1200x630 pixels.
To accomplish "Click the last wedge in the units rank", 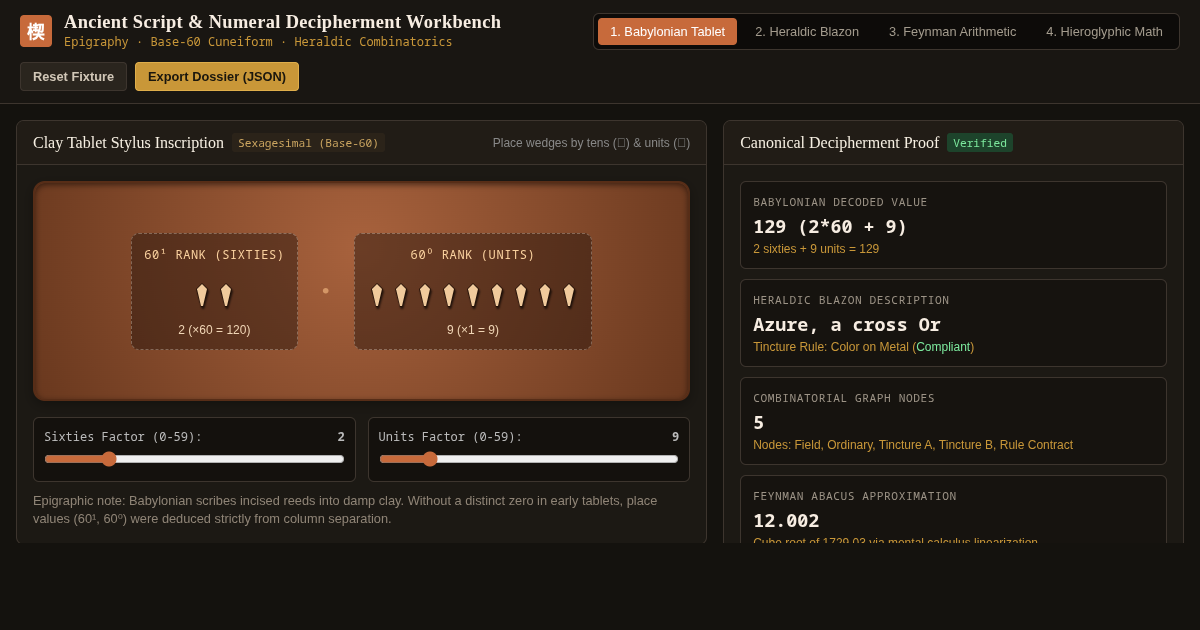I will point(569,295).
